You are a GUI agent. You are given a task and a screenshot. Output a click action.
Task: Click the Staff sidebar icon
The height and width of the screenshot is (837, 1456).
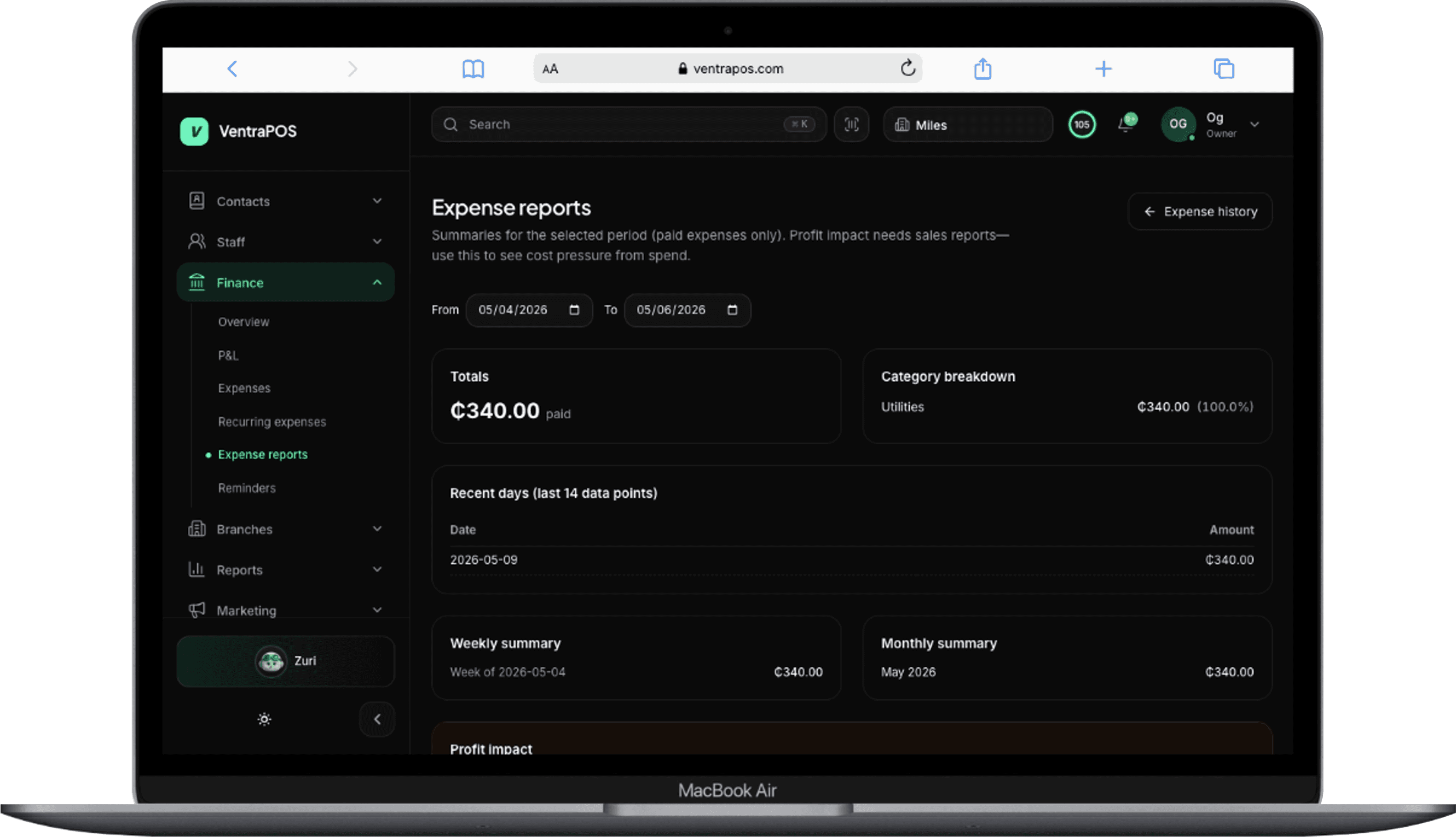click(x=196, y=241)
